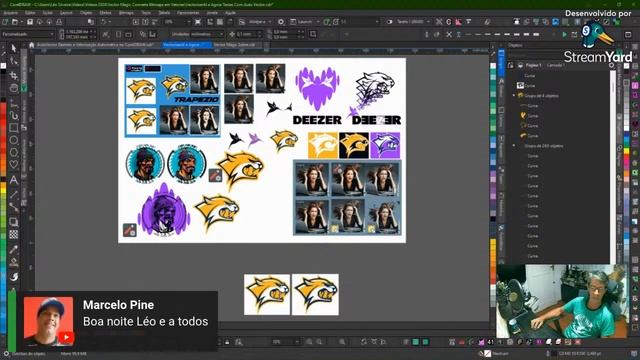Click the Open file folder icon
640x360 pixels.
(15, 22)
